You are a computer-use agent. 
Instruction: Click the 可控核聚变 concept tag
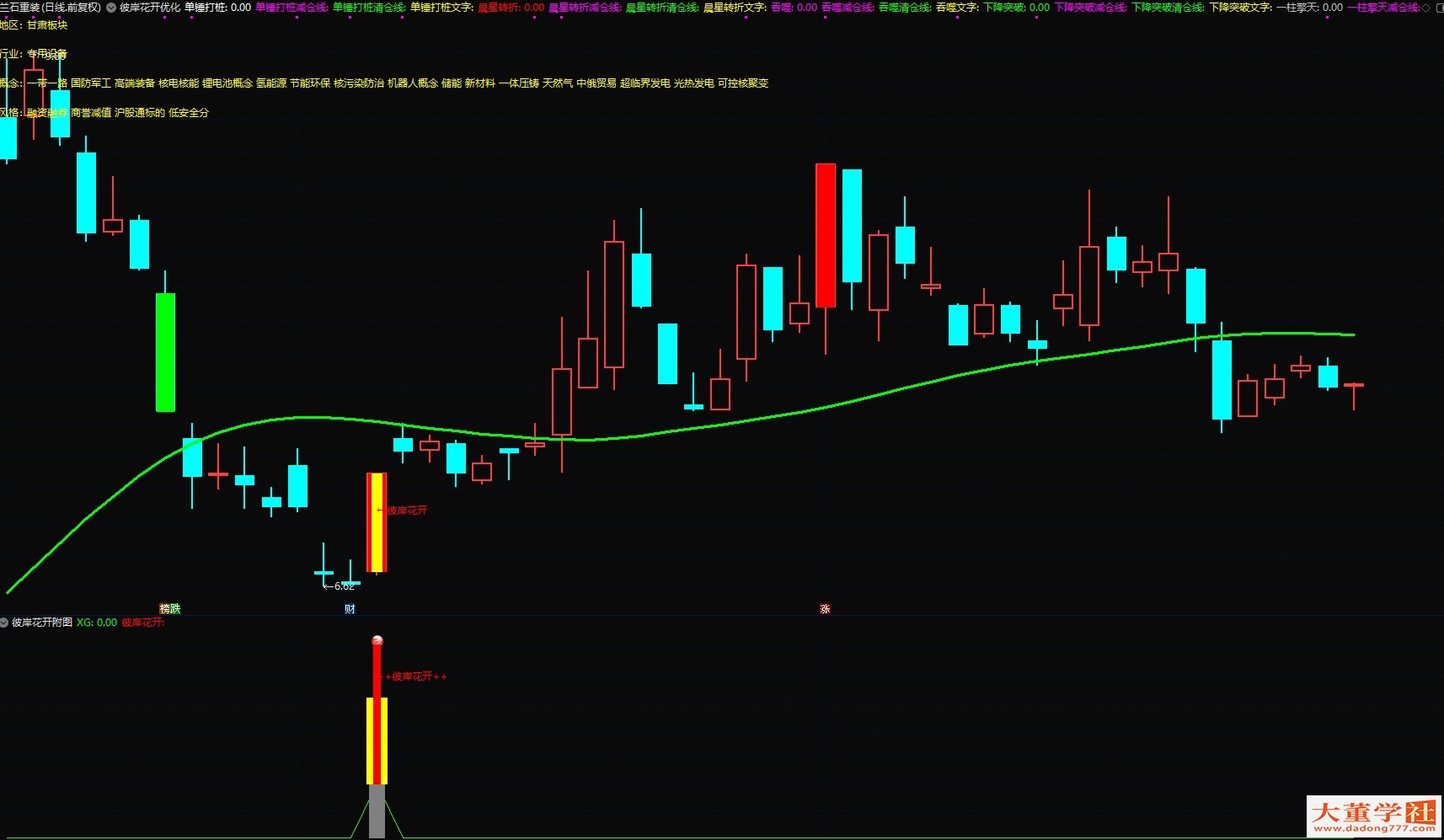coord(743,83)
